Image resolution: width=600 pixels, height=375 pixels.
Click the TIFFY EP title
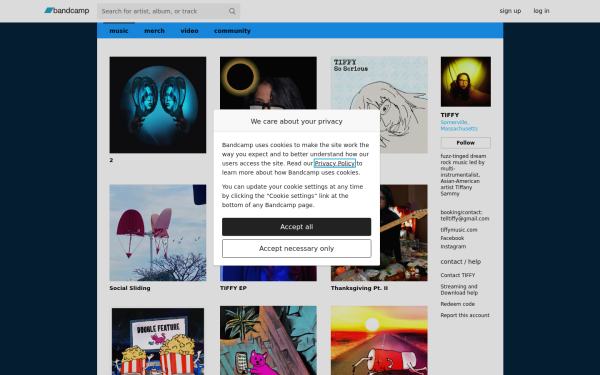tap(233, 288)
